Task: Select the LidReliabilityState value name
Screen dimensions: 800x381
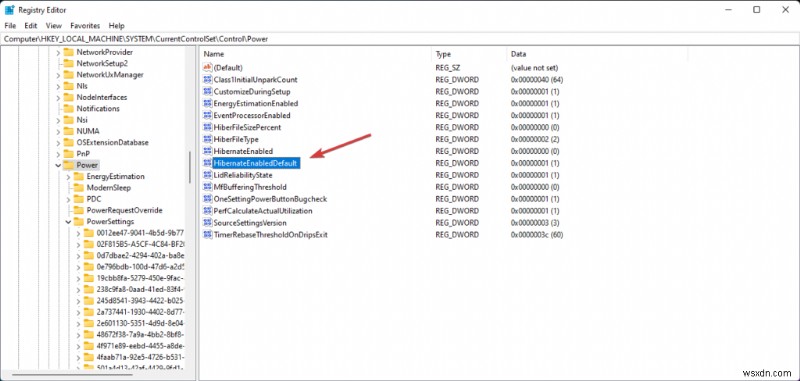Action: 243,175
